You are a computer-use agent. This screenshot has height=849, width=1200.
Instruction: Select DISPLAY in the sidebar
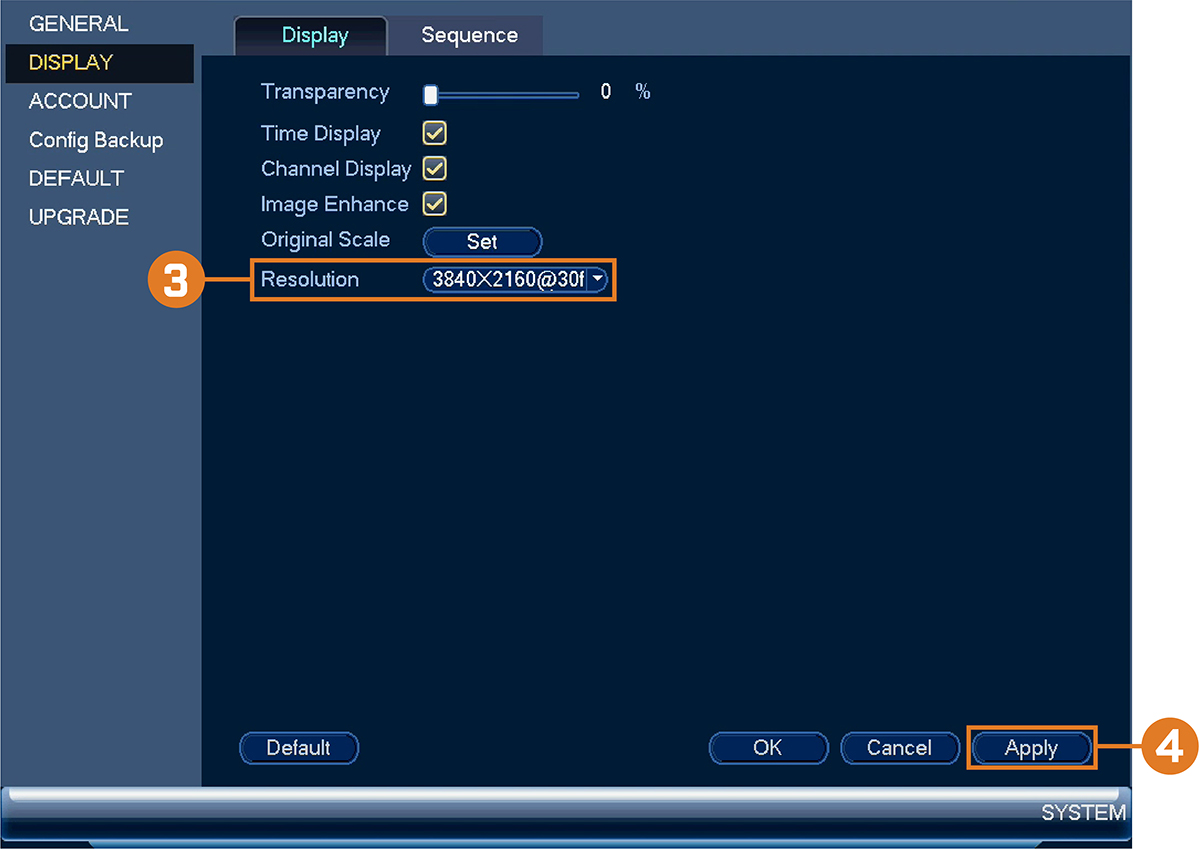click(99, 62)
